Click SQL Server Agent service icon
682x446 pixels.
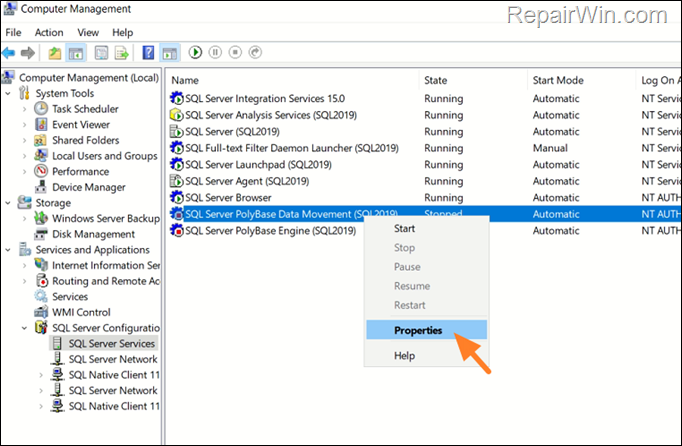176,181
